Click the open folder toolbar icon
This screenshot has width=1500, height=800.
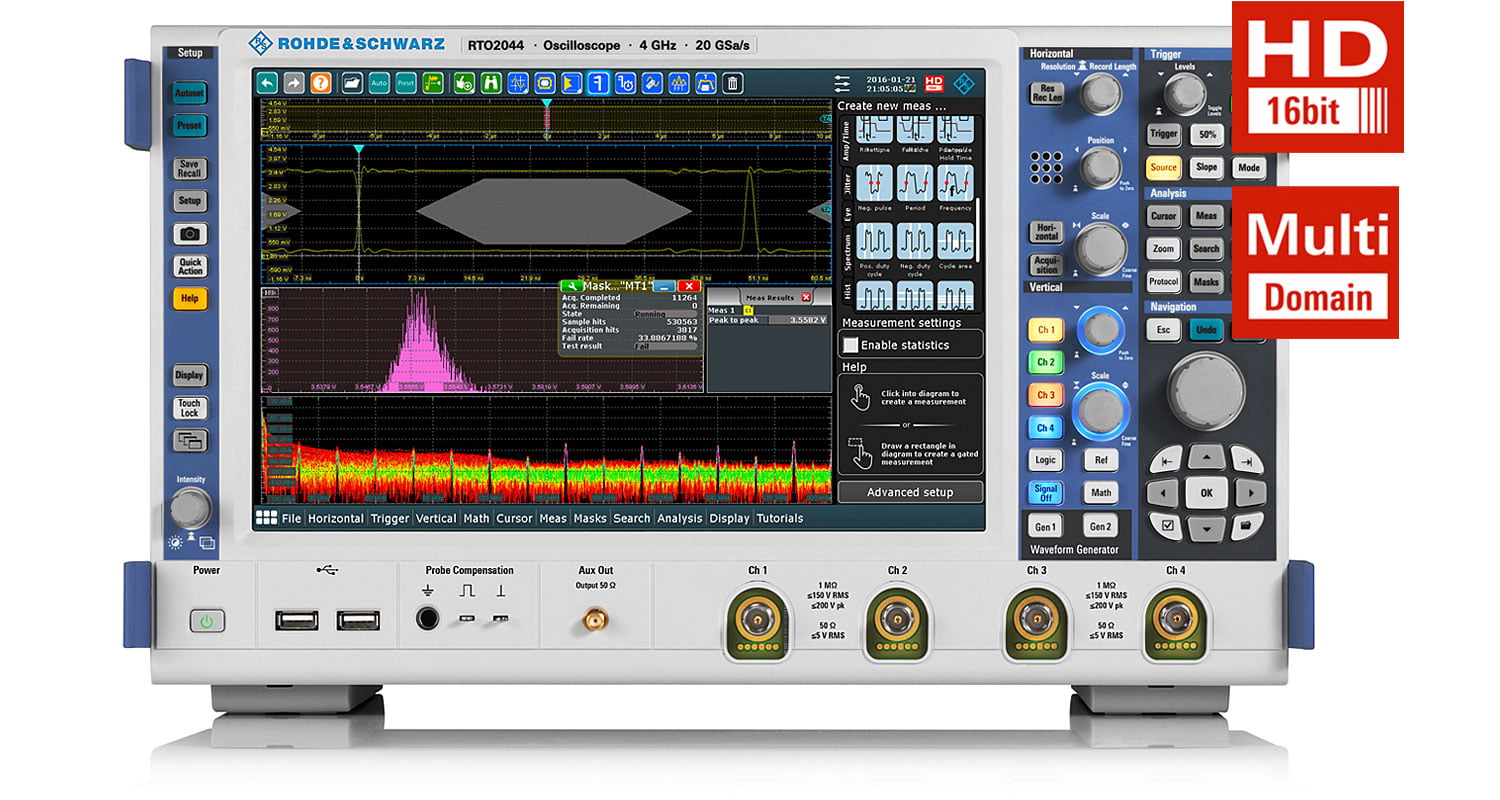351,83
